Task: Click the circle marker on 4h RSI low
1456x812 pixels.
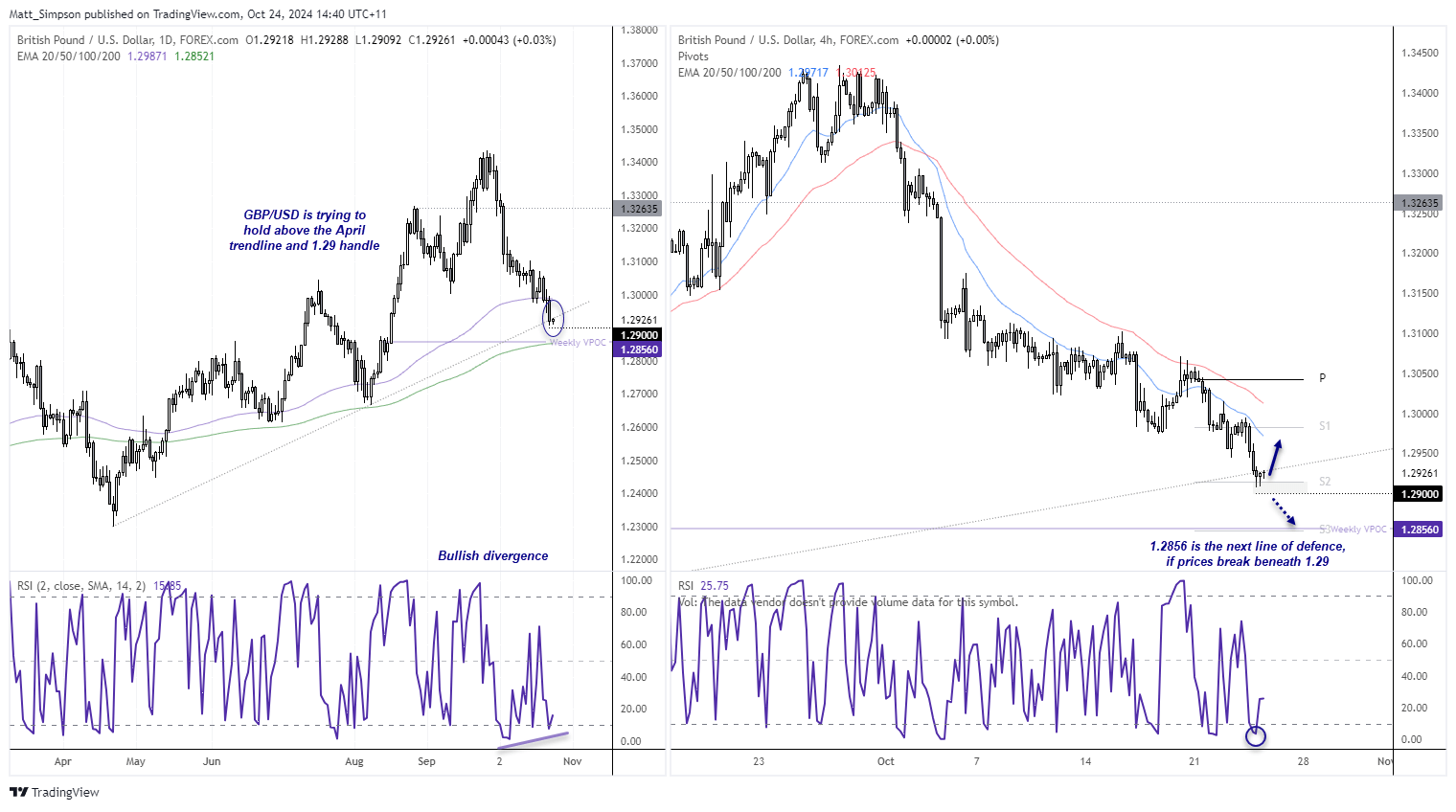Action: [x=1256, y=736]
